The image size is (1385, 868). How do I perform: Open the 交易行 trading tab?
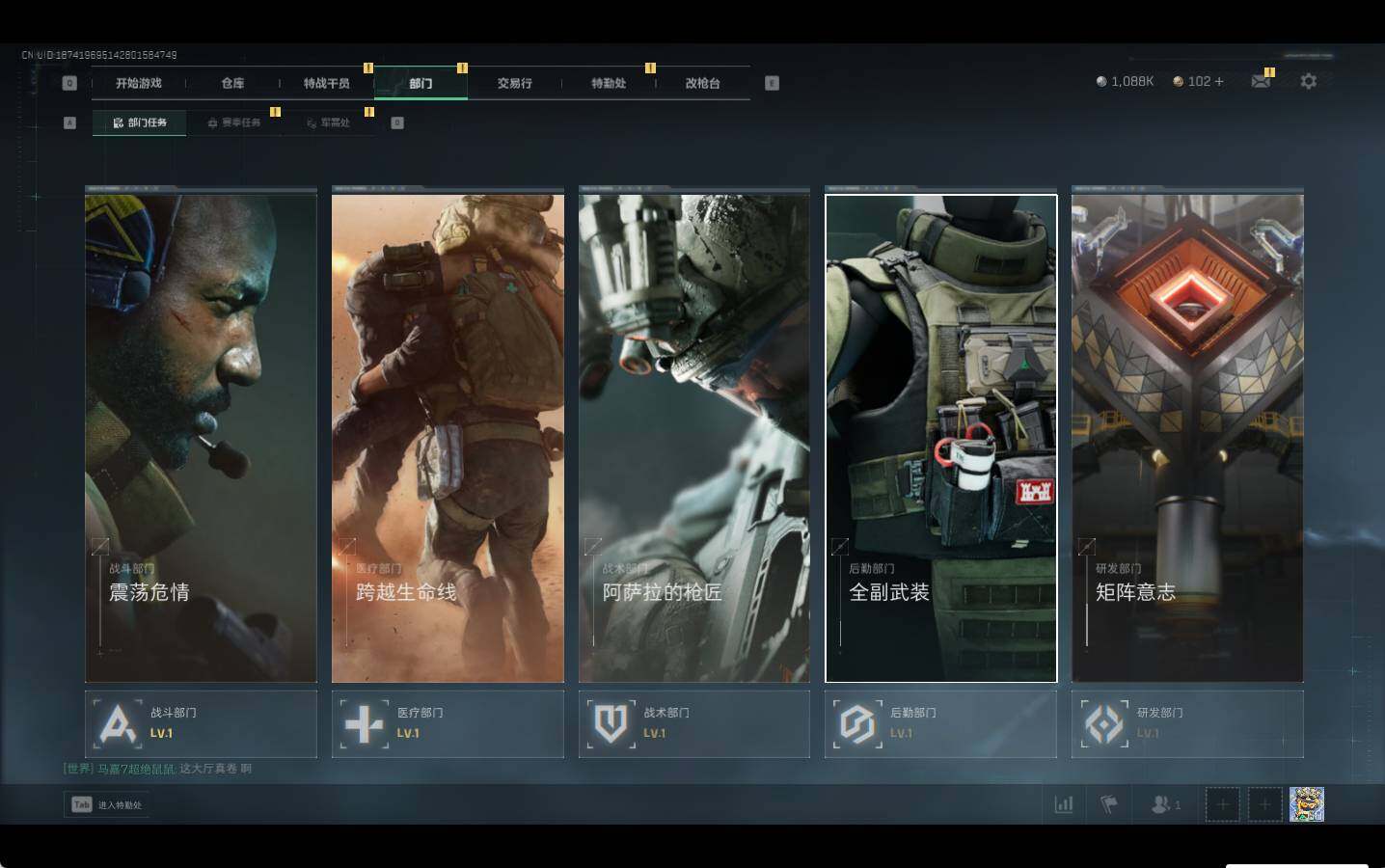point(515,83)
